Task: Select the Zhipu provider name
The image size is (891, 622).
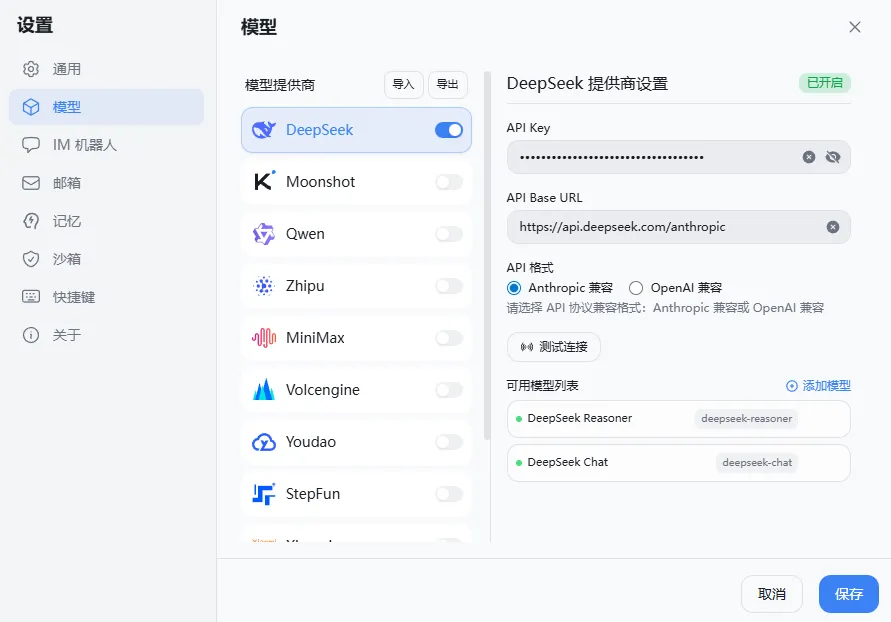Action: [x=305, y=286]
